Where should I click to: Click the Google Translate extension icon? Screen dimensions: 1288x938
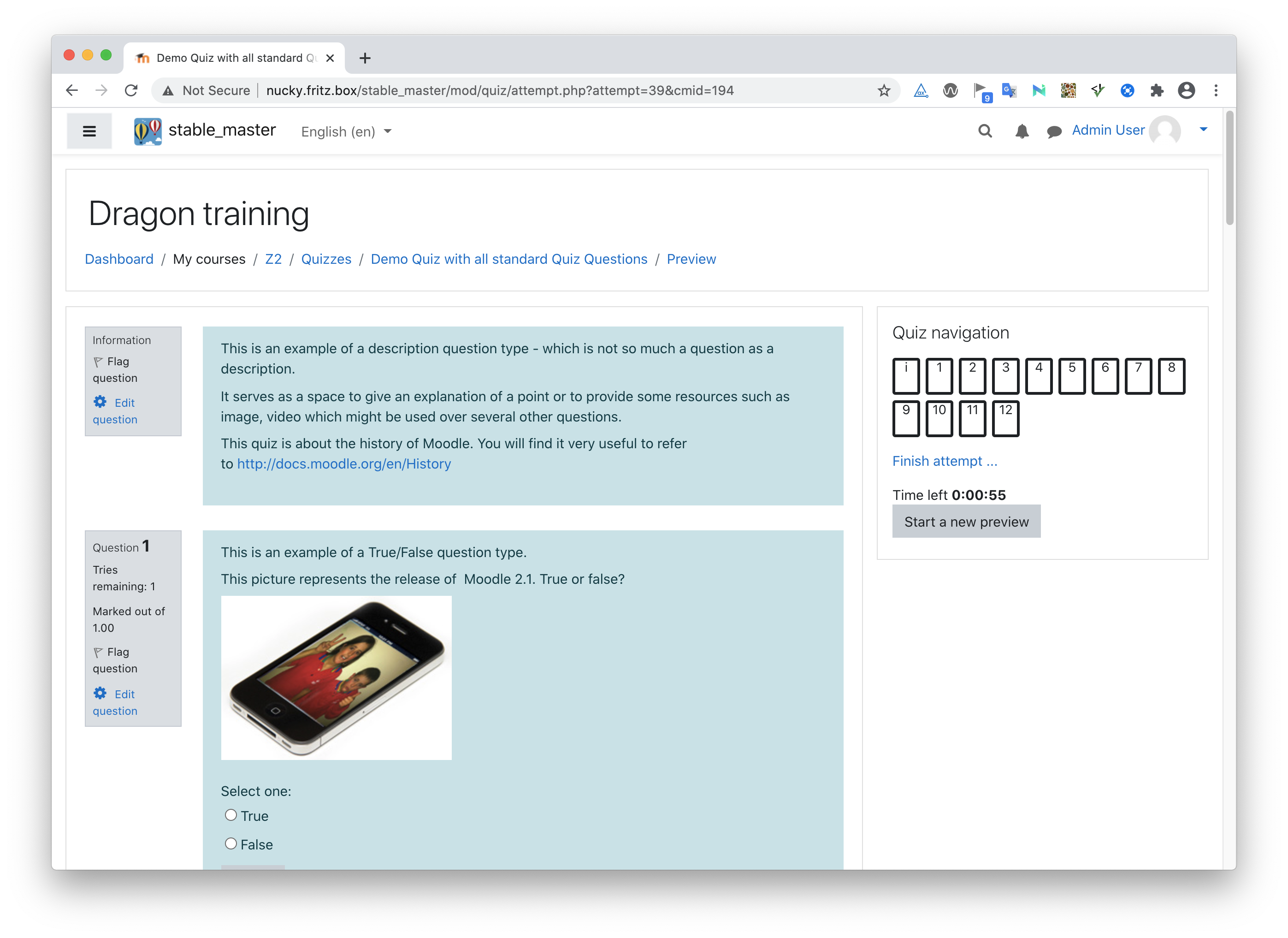(x=1009, y=90)
